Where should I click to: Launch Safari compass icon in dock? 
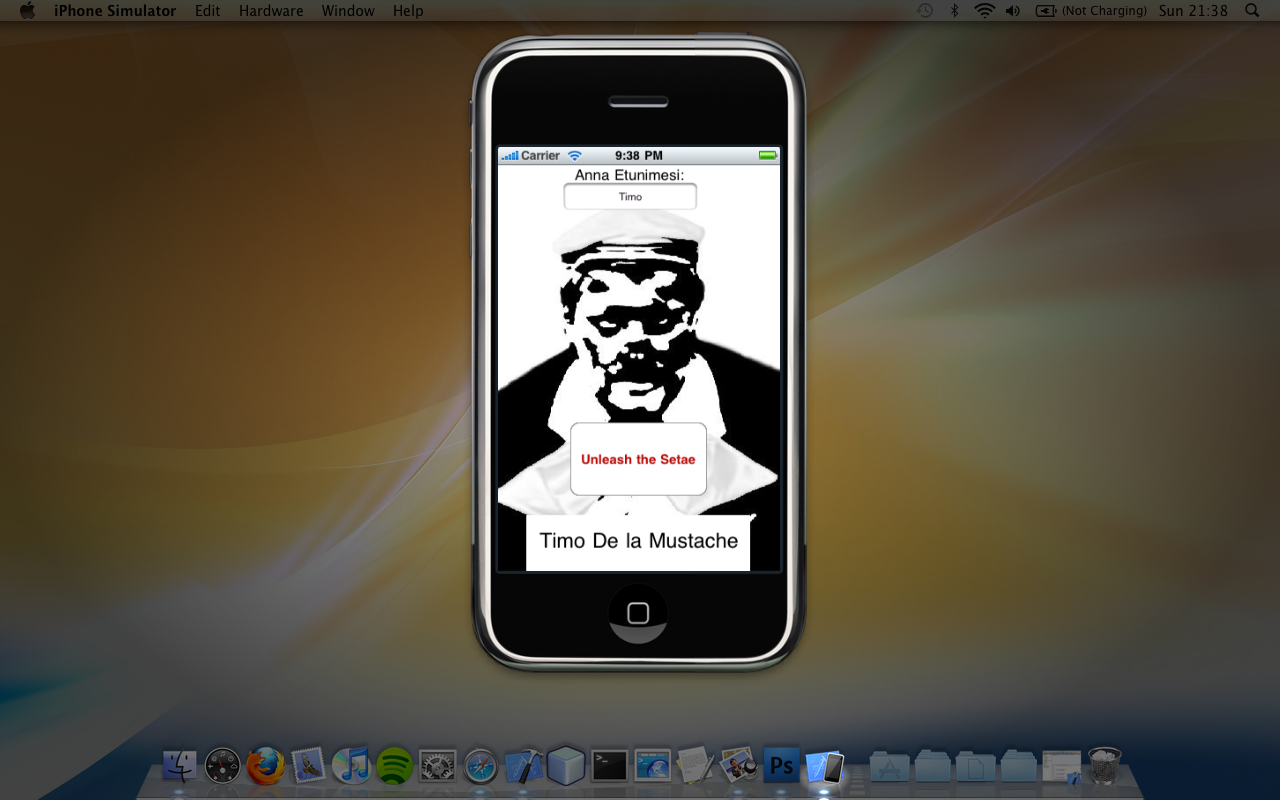pyautogui.click(x=481, y=766)
